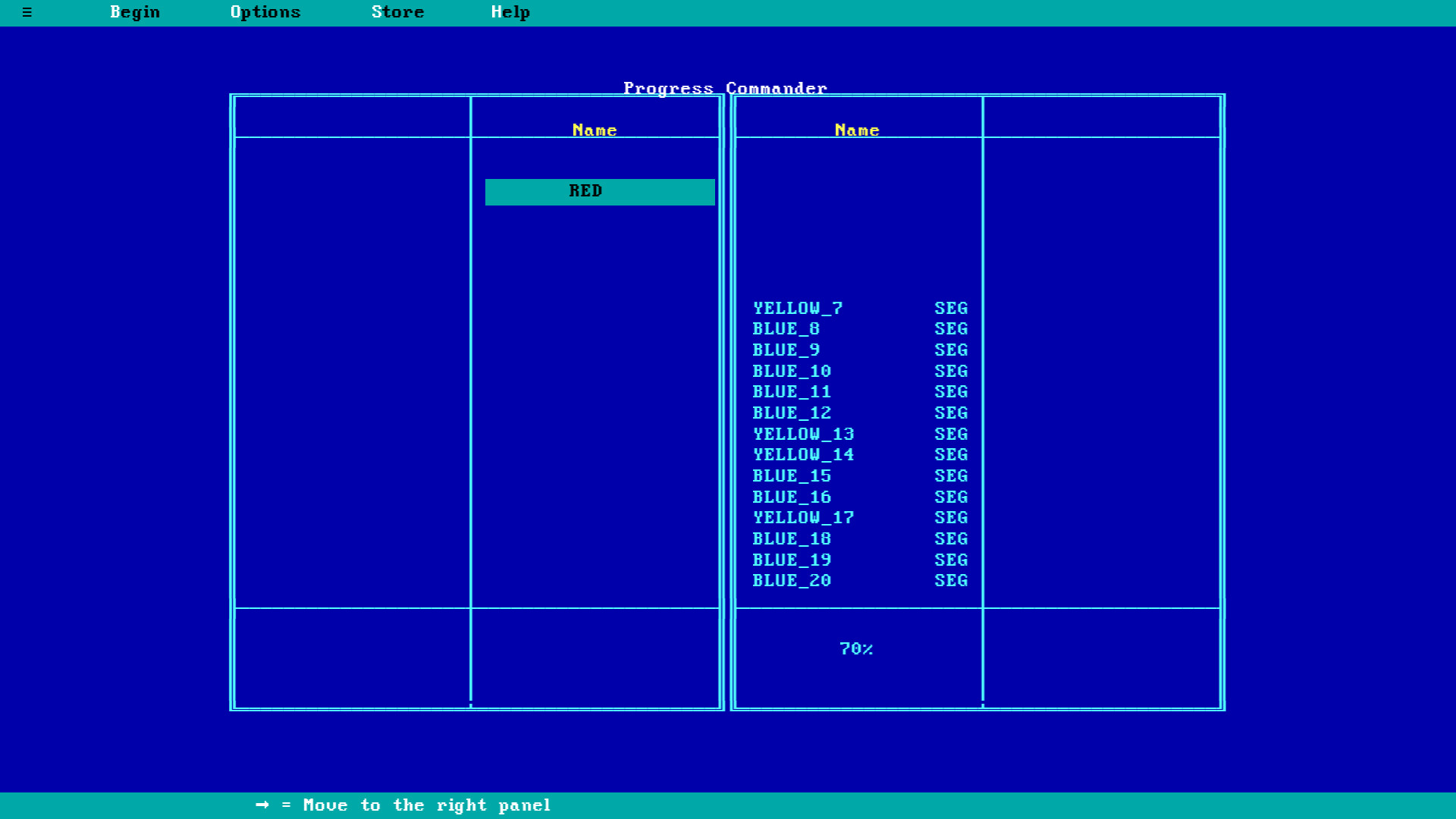
Task: Sort left panel by Name header
Action: pyautogui.click(x=595, y=130)
